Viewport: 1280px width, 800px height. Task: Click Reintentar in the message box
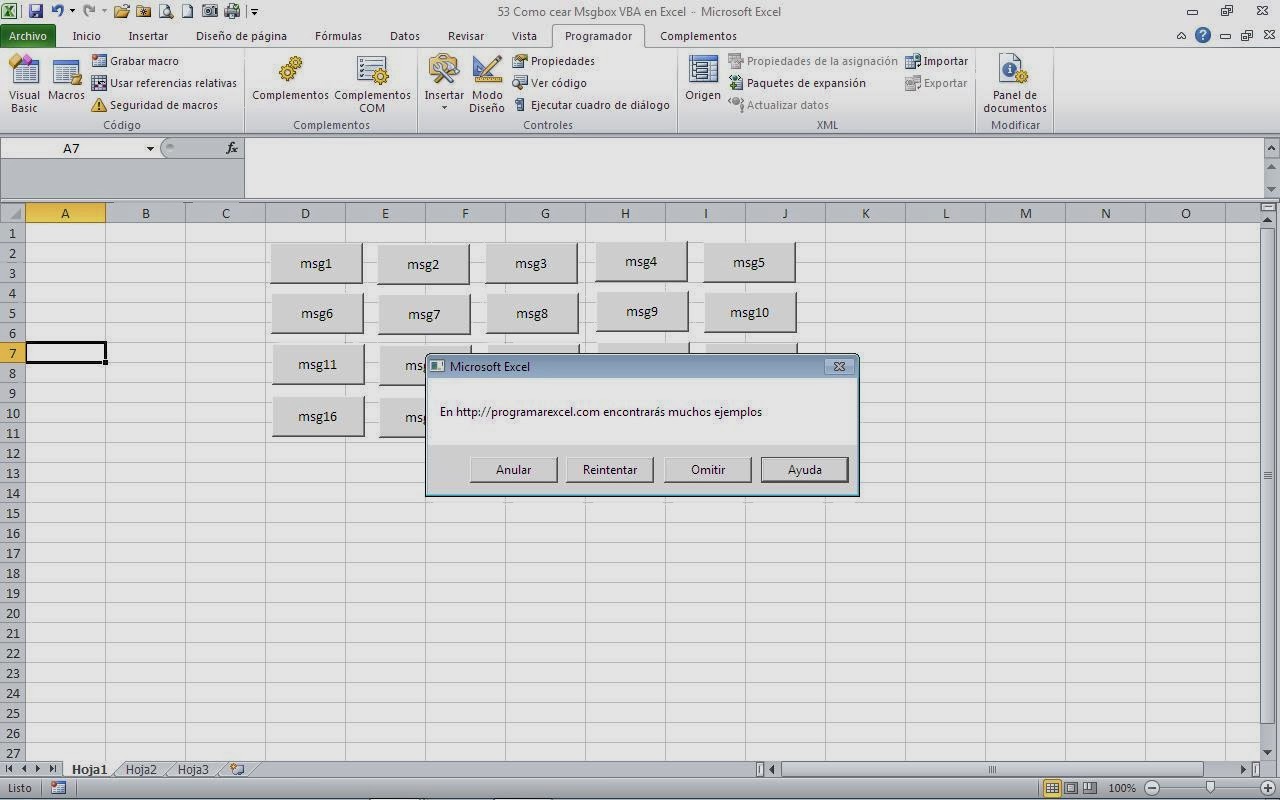pyautogui.click(x=610, y=470)
